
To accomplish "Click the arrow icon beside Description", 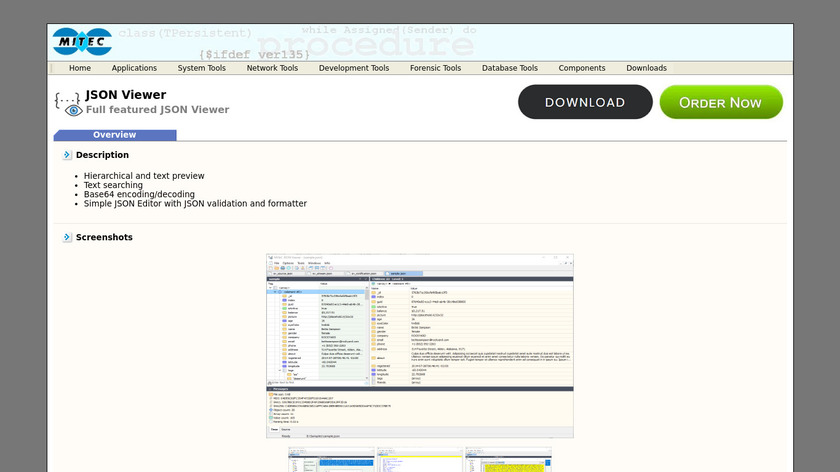I will click(x=67, y=155).
